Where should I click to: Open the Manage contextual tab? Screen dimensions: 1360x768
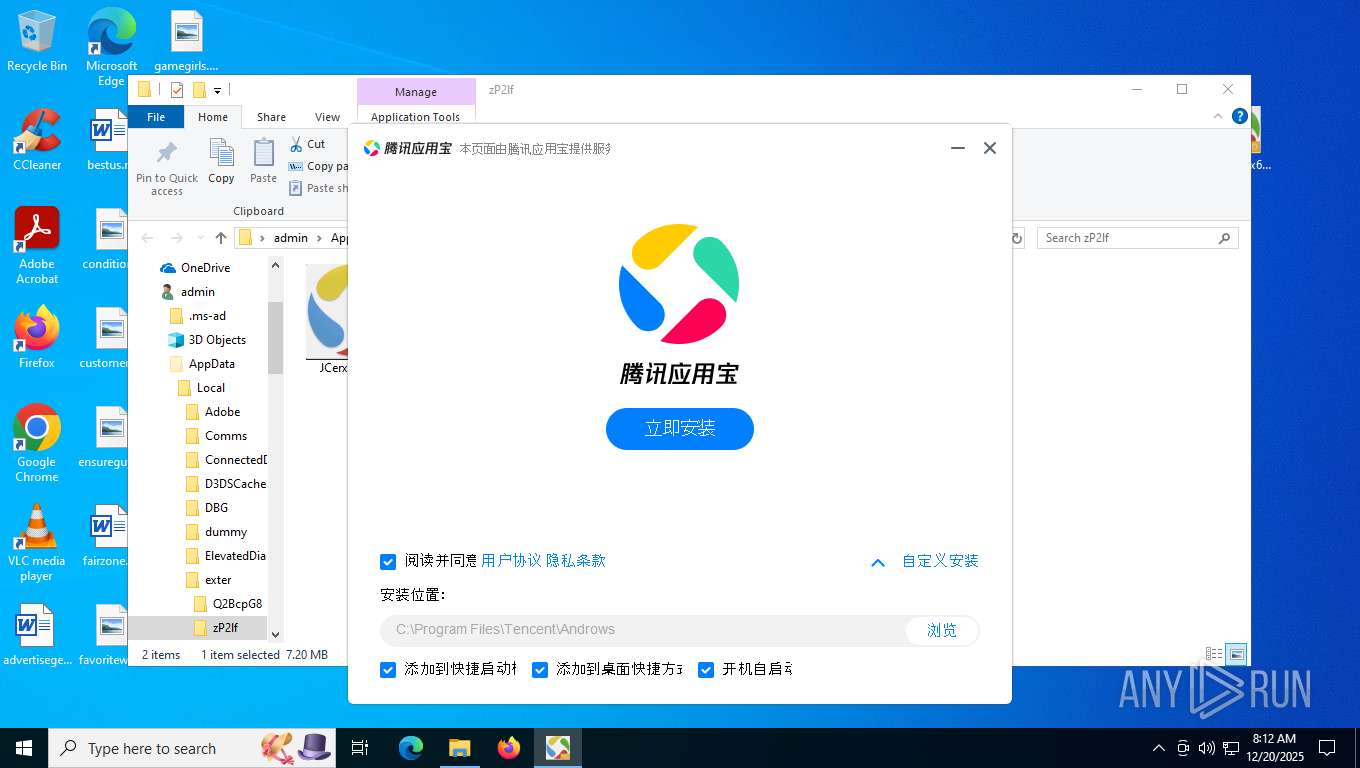pos(415,92)
